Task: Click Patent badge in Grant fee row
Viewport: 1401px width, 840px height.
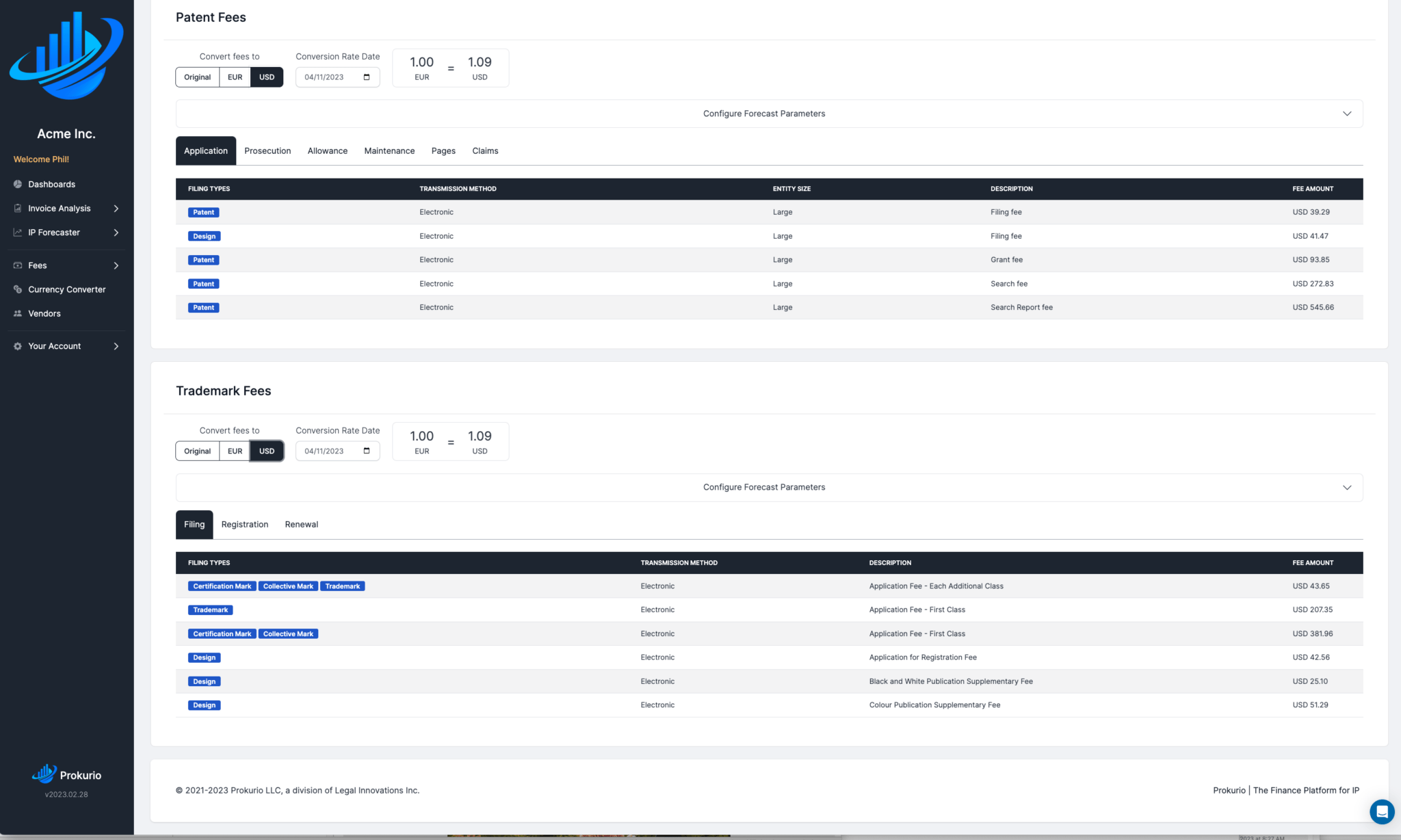Action: (204, 260)
